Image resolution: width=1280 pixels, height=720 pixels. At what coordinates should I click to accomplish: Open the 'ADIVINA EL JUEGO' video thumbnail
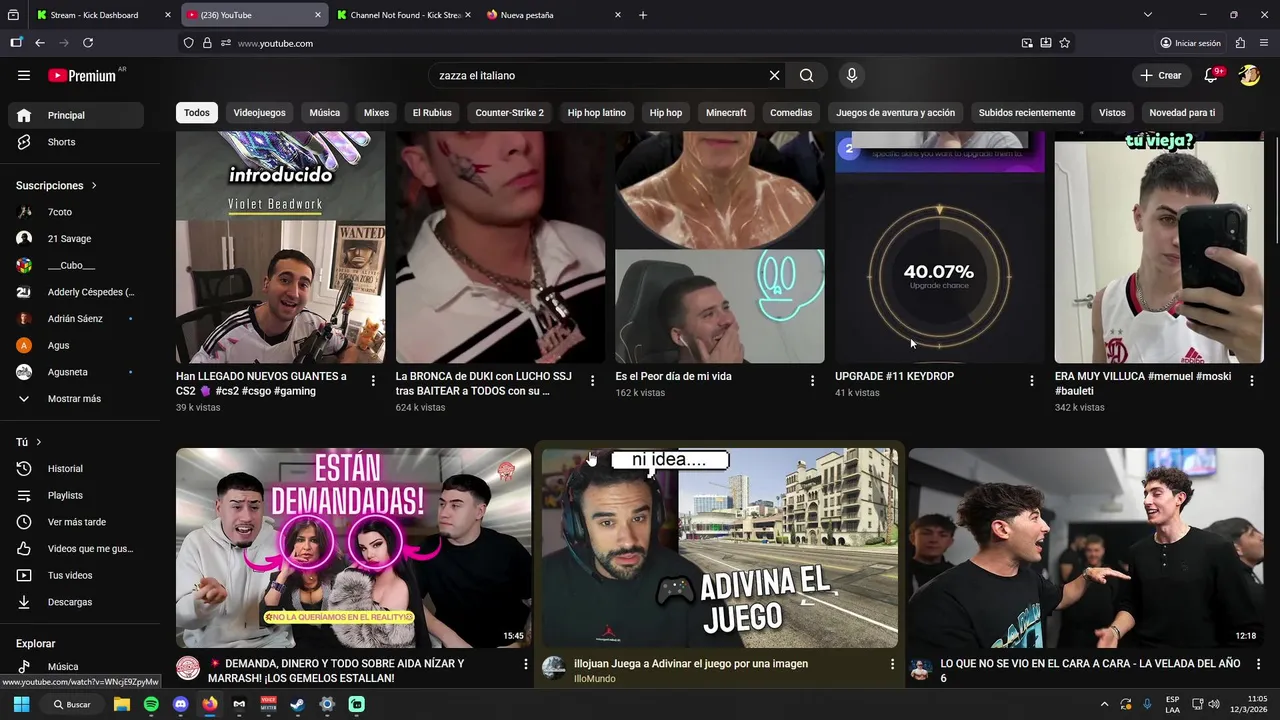(720, 548)
